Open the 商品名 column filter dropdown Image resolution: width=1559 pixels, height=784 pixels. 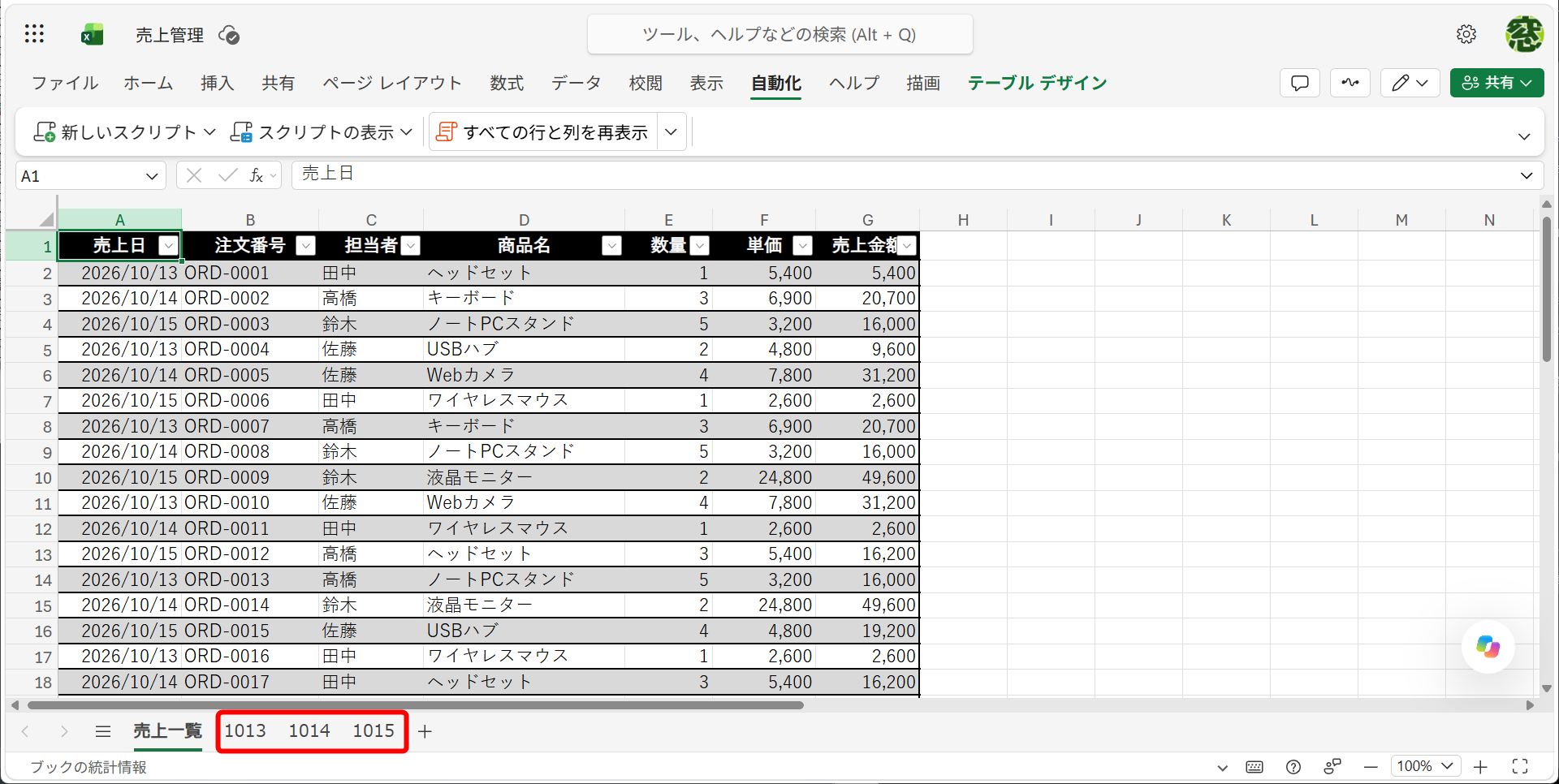click(611, 246)
